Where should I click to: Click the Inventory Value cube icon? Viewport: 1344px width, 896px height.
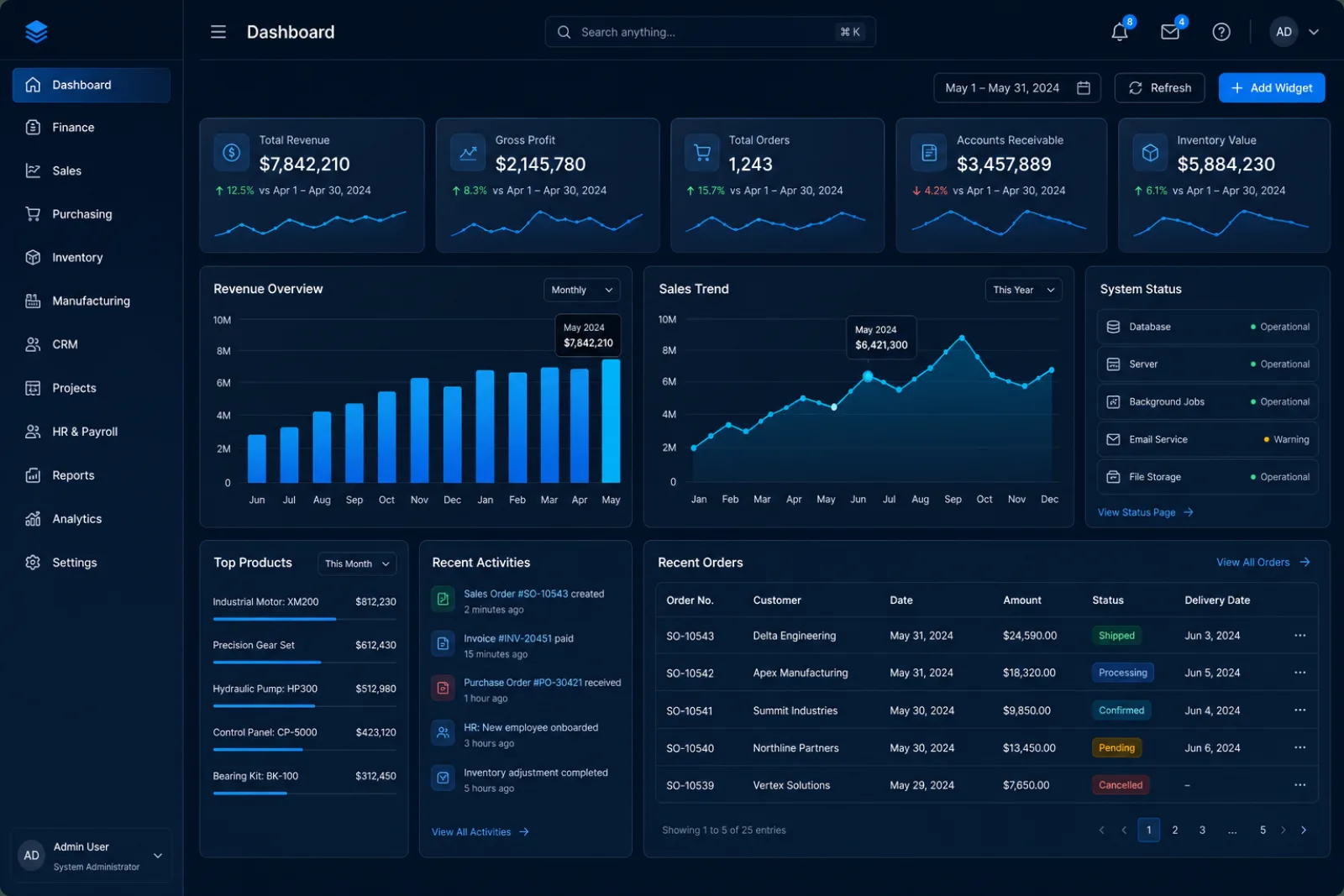coord(1151,153)
